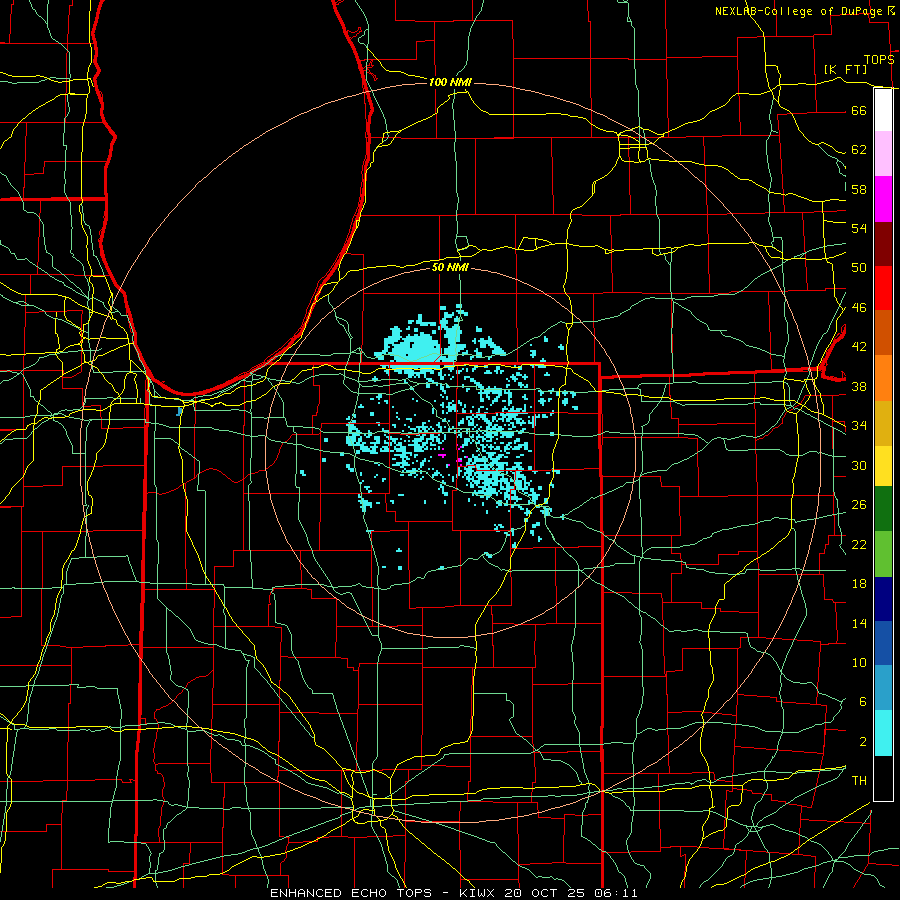Click the '66' legend value
Image resolution: width=900 pixels, height=900 pixels.
coord(859,110)
